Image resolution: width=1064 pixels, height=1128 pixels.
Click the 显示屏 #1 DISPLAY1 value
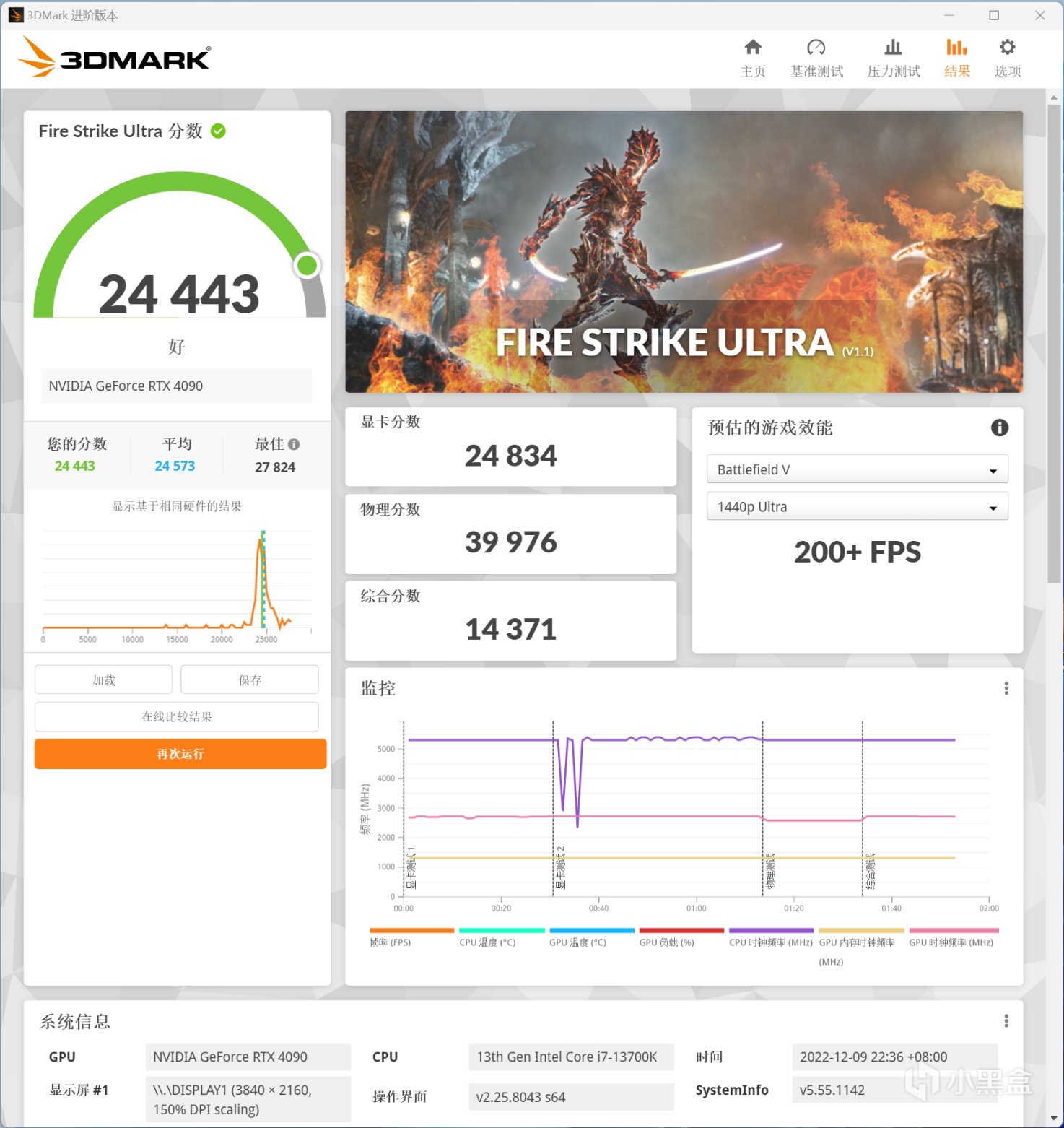point(248,1100)
